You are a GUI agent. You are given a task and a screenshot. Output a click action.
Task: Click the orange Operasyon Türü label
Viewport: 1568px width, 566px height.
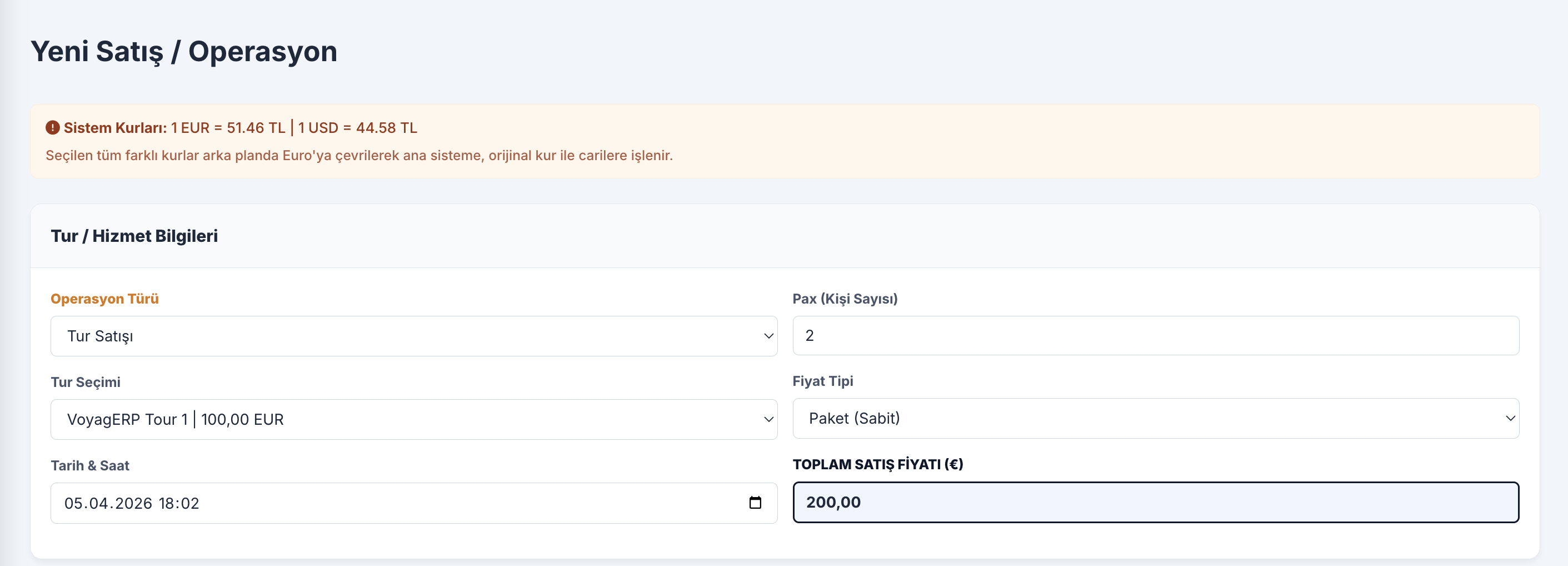(x=104, y=299)
